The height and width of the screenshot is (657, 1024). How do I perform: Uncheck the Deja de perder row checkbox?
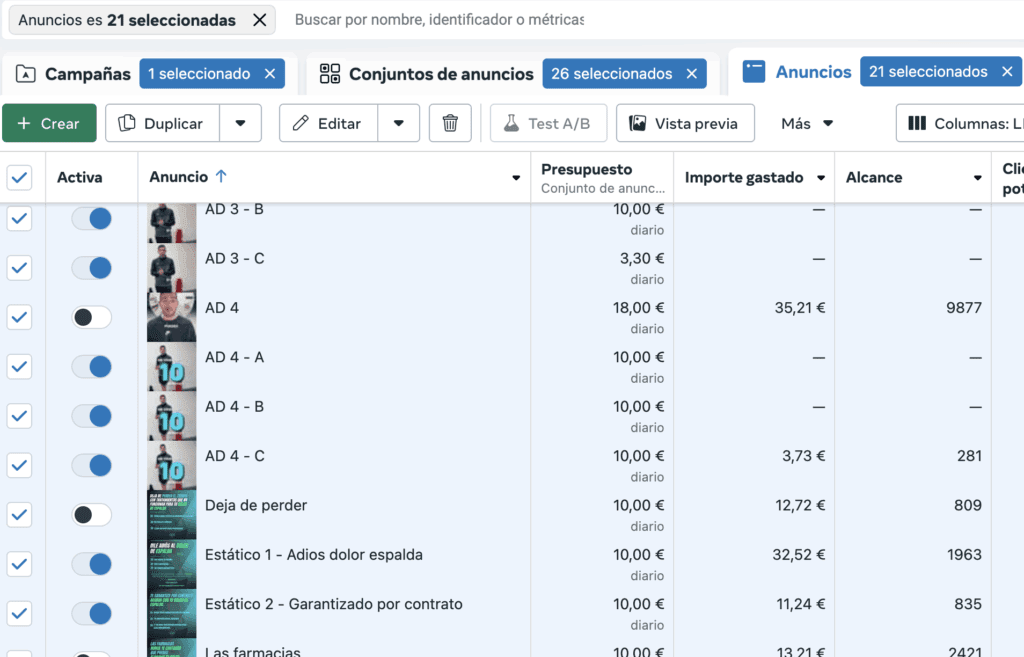(20, 514)
